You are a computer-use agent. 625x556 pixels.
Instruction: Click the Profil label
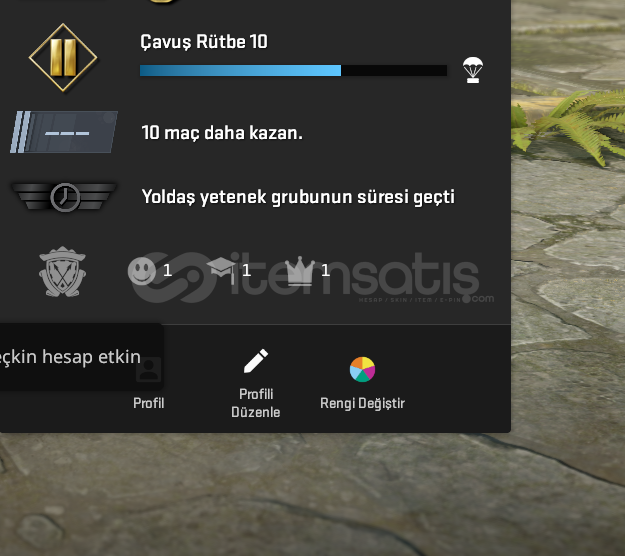[149, 403]
